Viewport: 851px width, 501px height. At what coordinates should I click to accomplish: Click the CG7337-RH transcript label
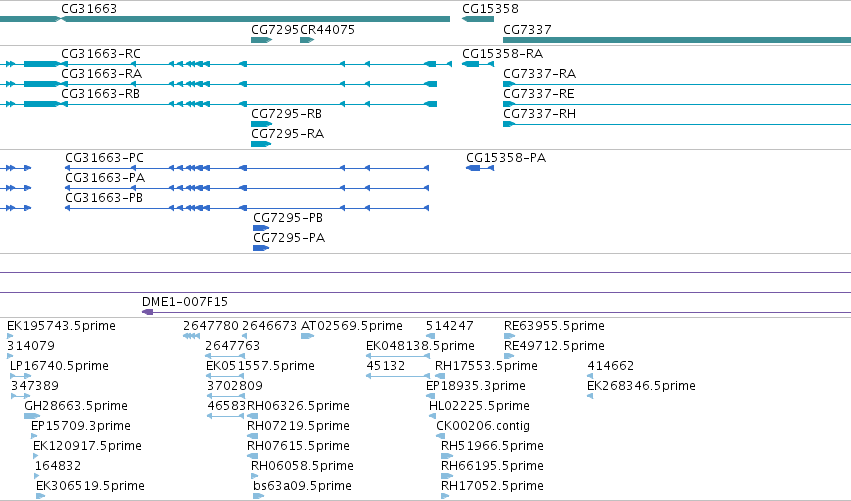click(x=539, y=113)
